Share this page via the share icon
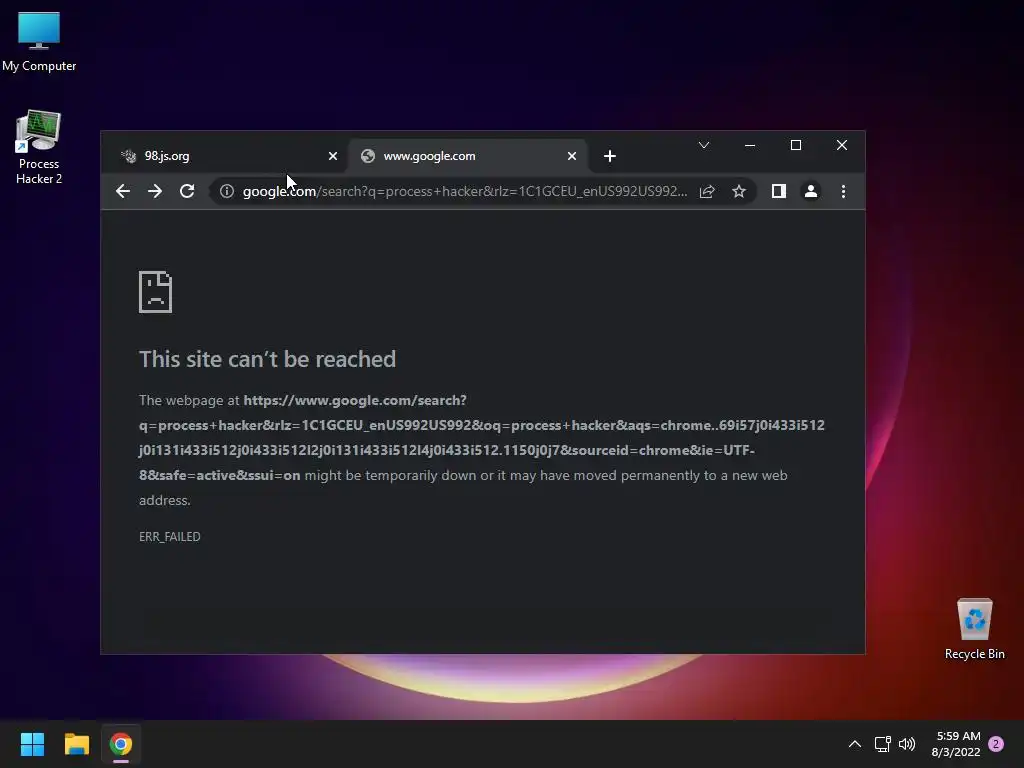Screen dimensions: 1024x768 point(707,191)
